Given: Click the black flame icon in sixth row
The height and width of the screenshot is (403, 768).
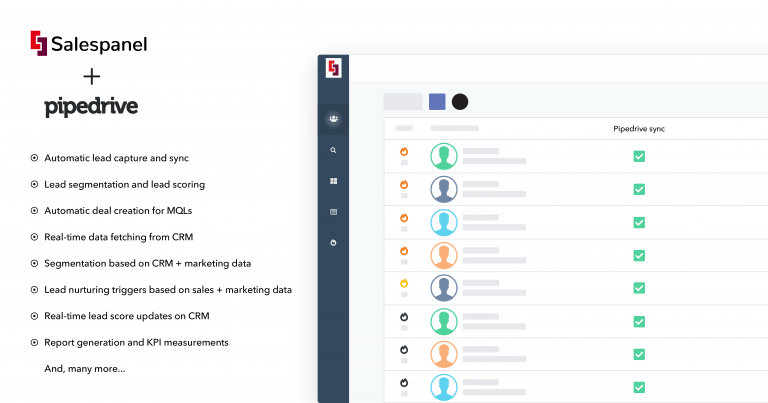Looking at the screenshot, I should [x=404, y=317].
